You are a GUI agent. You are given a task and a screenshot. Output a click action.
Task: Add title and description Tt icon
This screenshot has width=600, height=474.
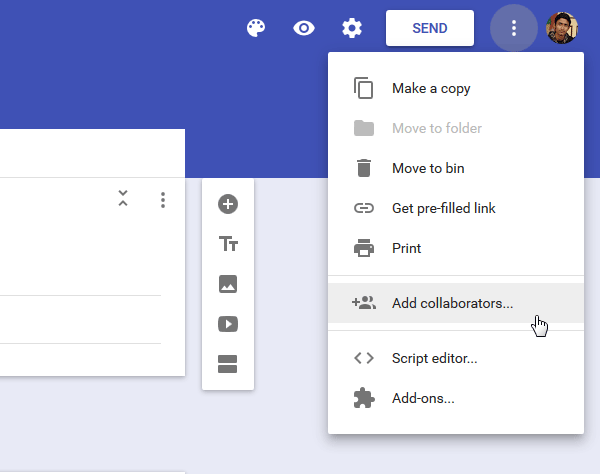(x=228, y=244)
